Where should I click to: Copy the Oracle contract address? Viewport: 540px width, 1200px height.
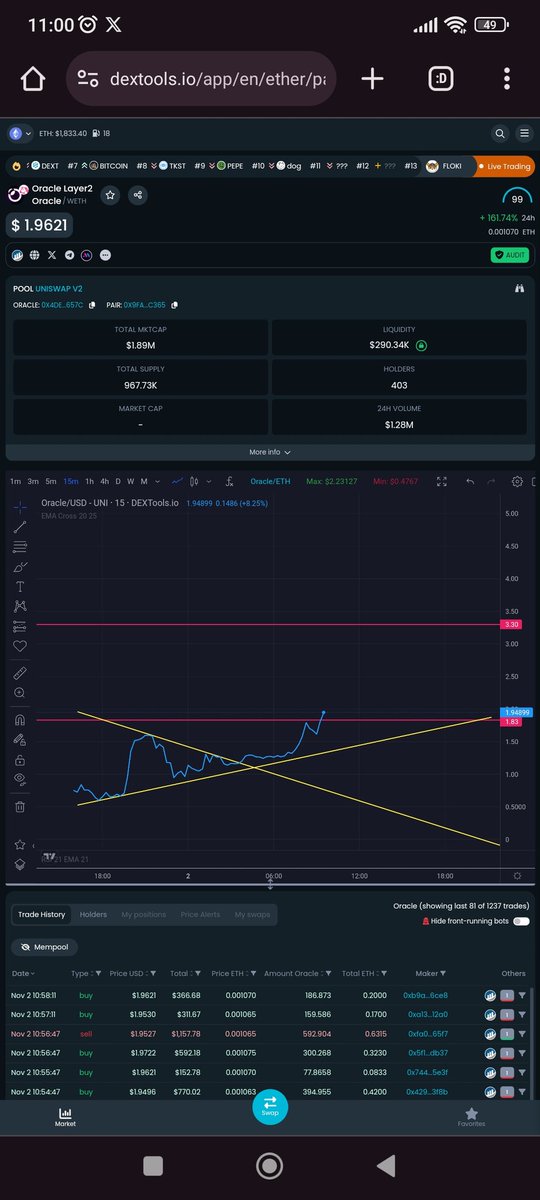point(90,304)
